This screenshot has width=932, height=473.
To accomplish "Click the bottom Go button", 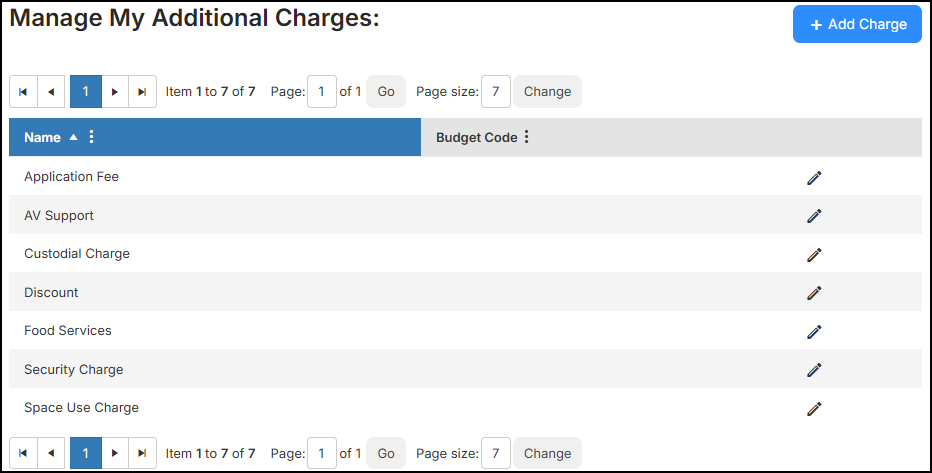I will (386, 453).
